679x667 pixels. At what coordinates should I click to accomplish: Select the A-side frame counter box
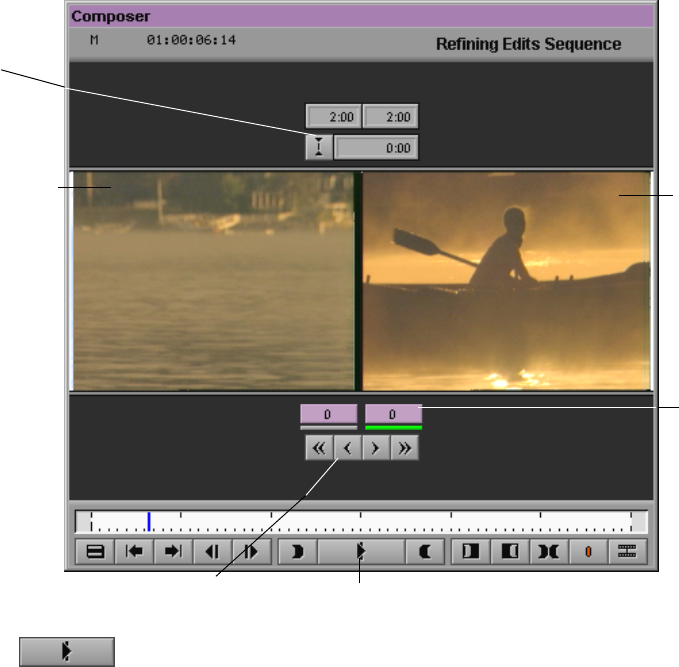329,414
